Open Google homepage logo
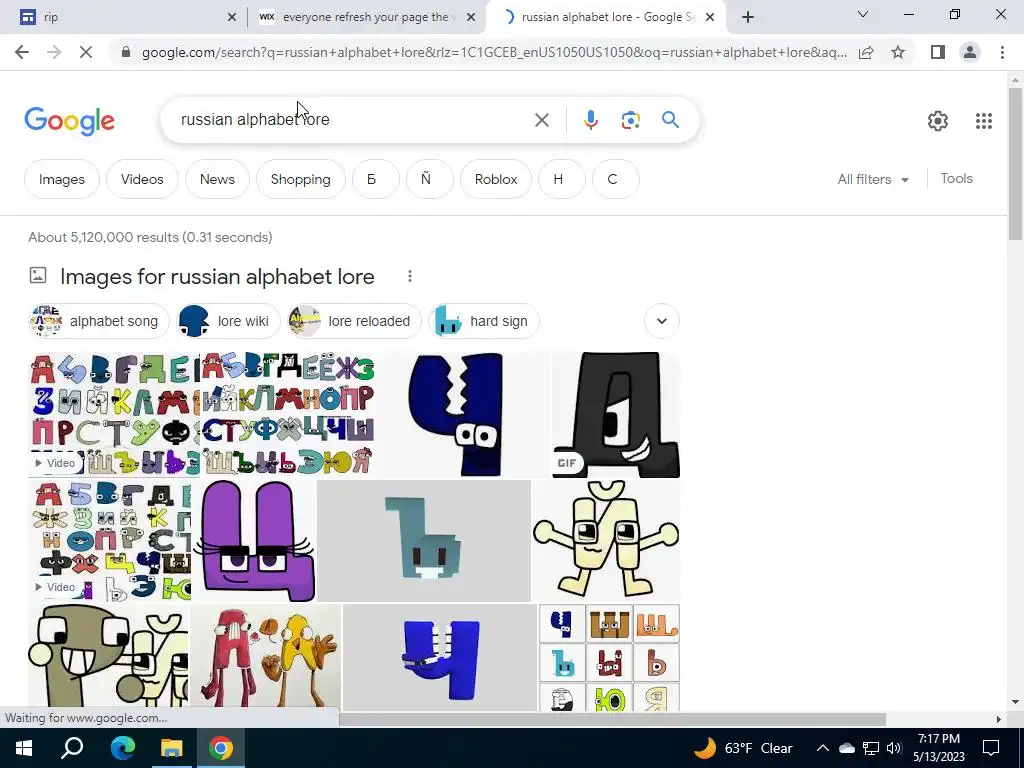The image size is (1024, 768). click(x=69, y=121)
